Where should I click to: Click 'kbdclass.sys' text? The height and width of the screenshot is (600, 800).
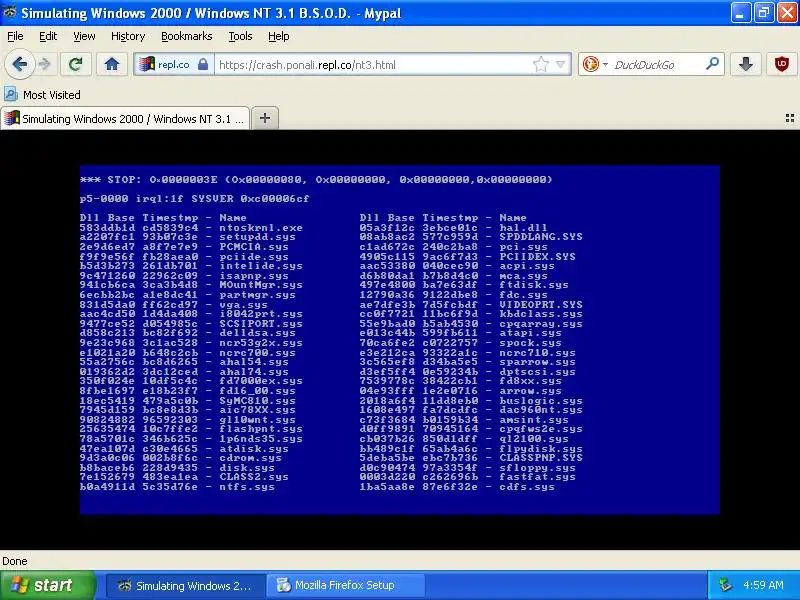pos(541,314)
